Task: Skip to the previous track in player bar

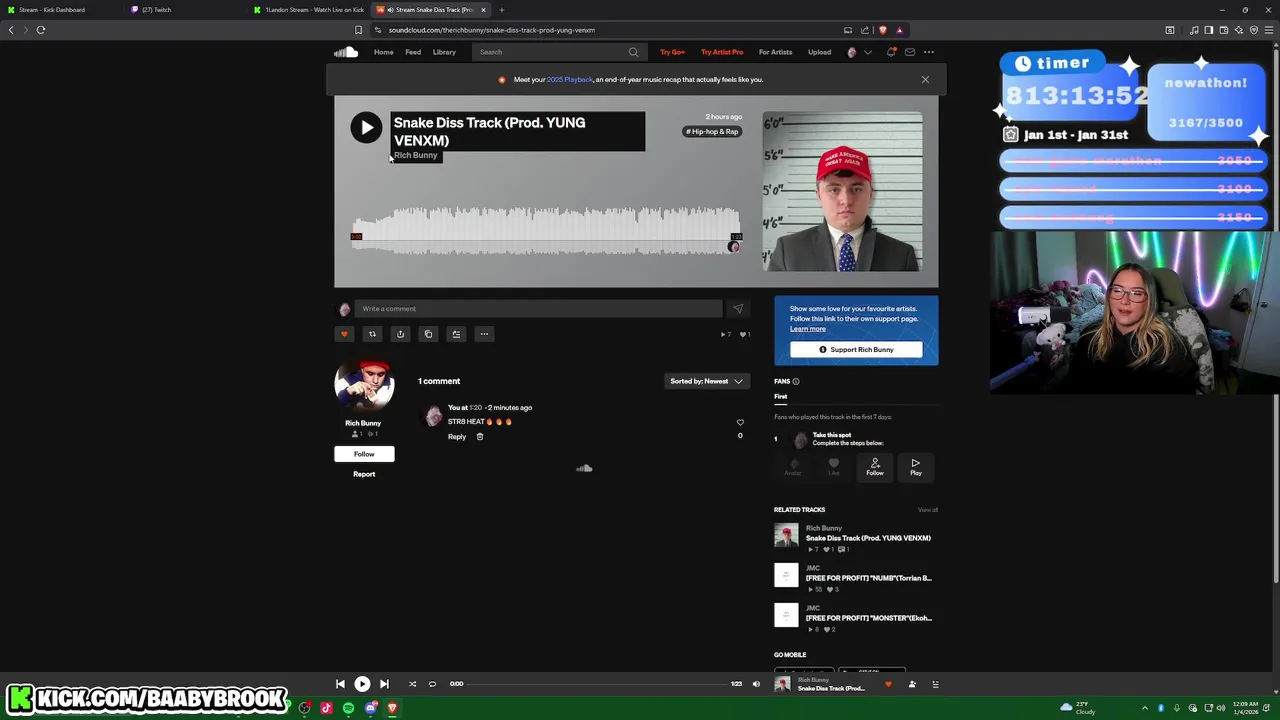Action: pos(340,684)
